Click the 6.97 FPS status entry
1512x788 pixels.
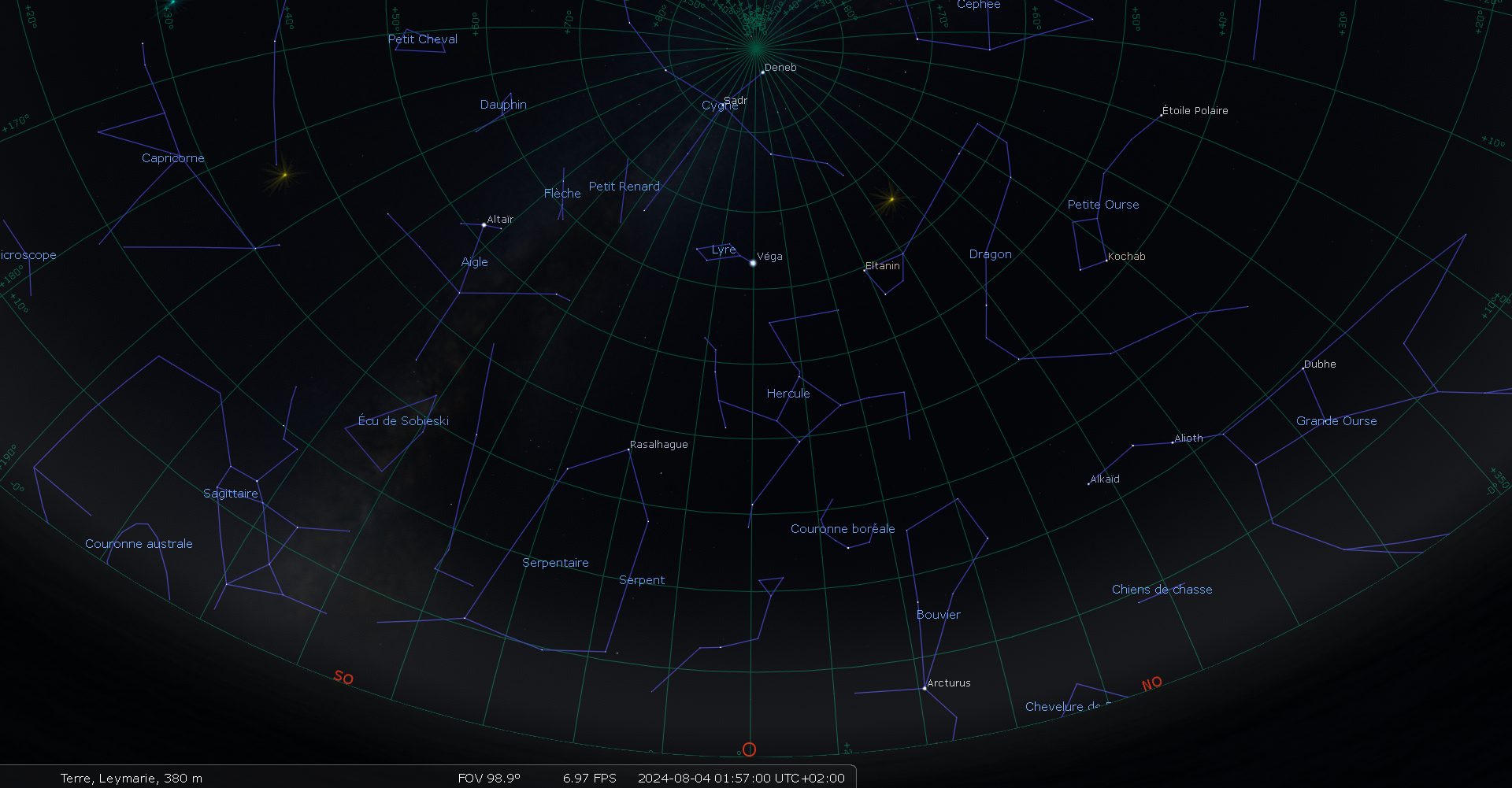(590, 779)
